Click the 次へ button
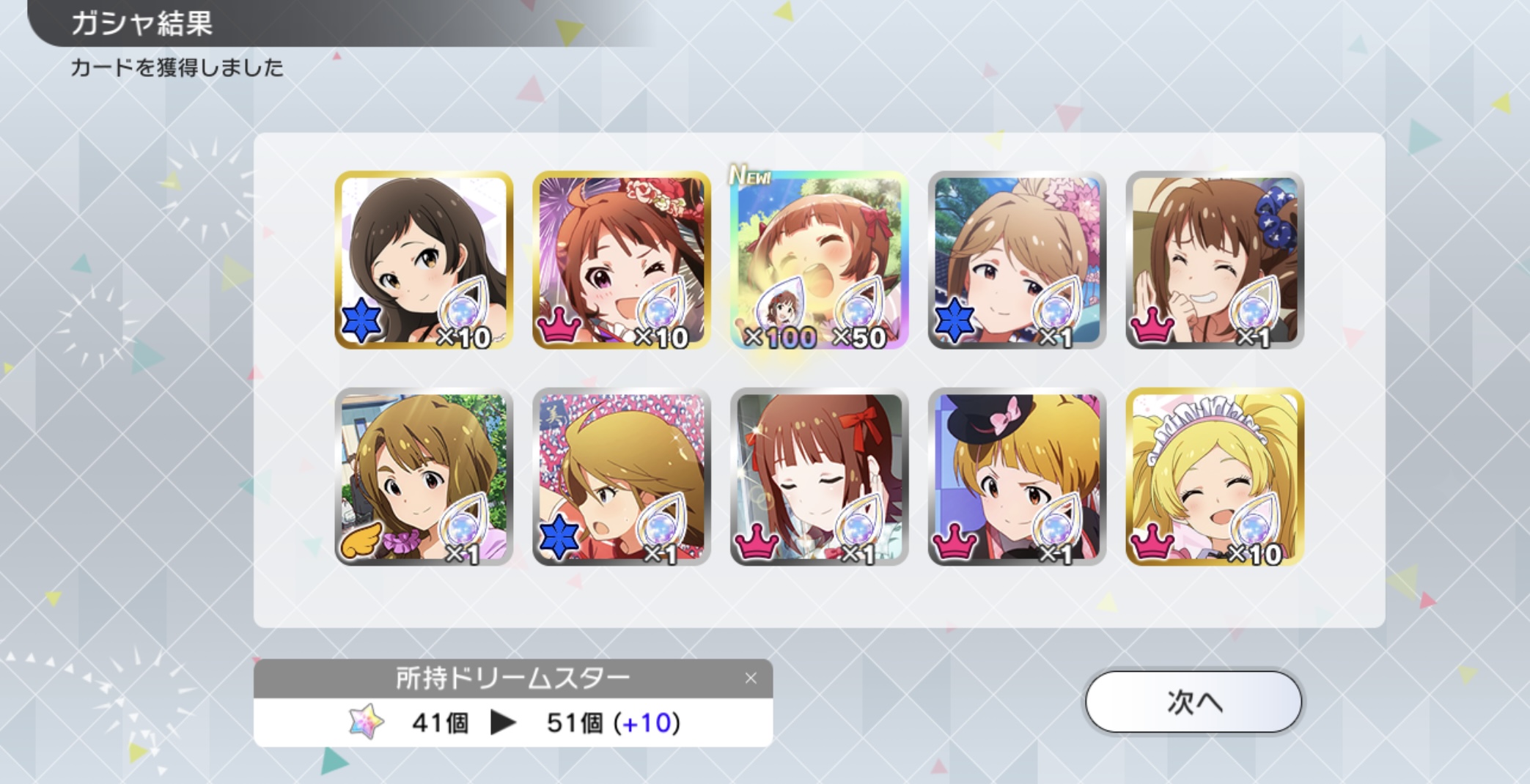The width and height of the screenshot is (1530, 784). click(x=1193, y=701)
